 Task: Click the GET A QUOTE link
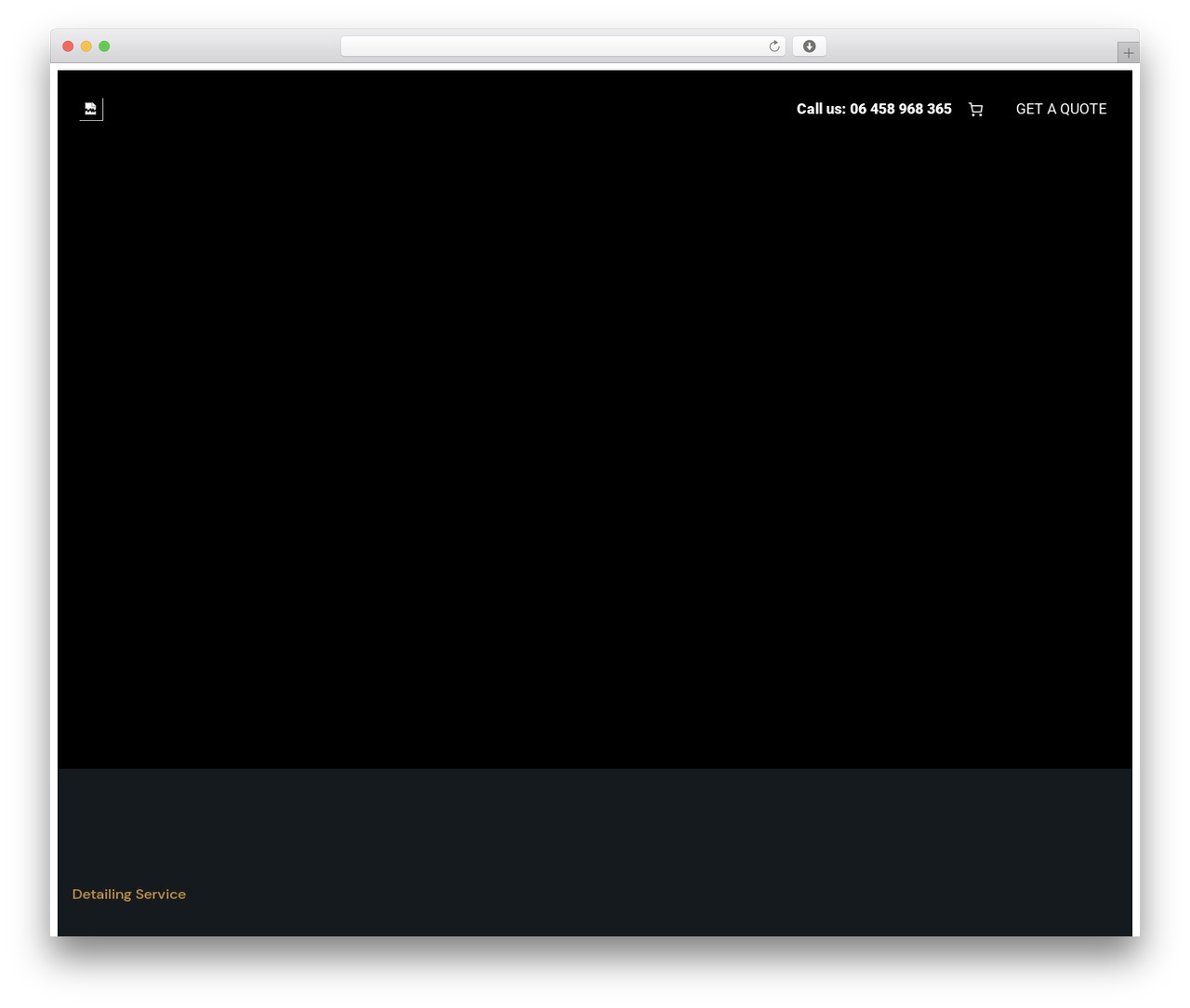click(x=1061, y=109)
